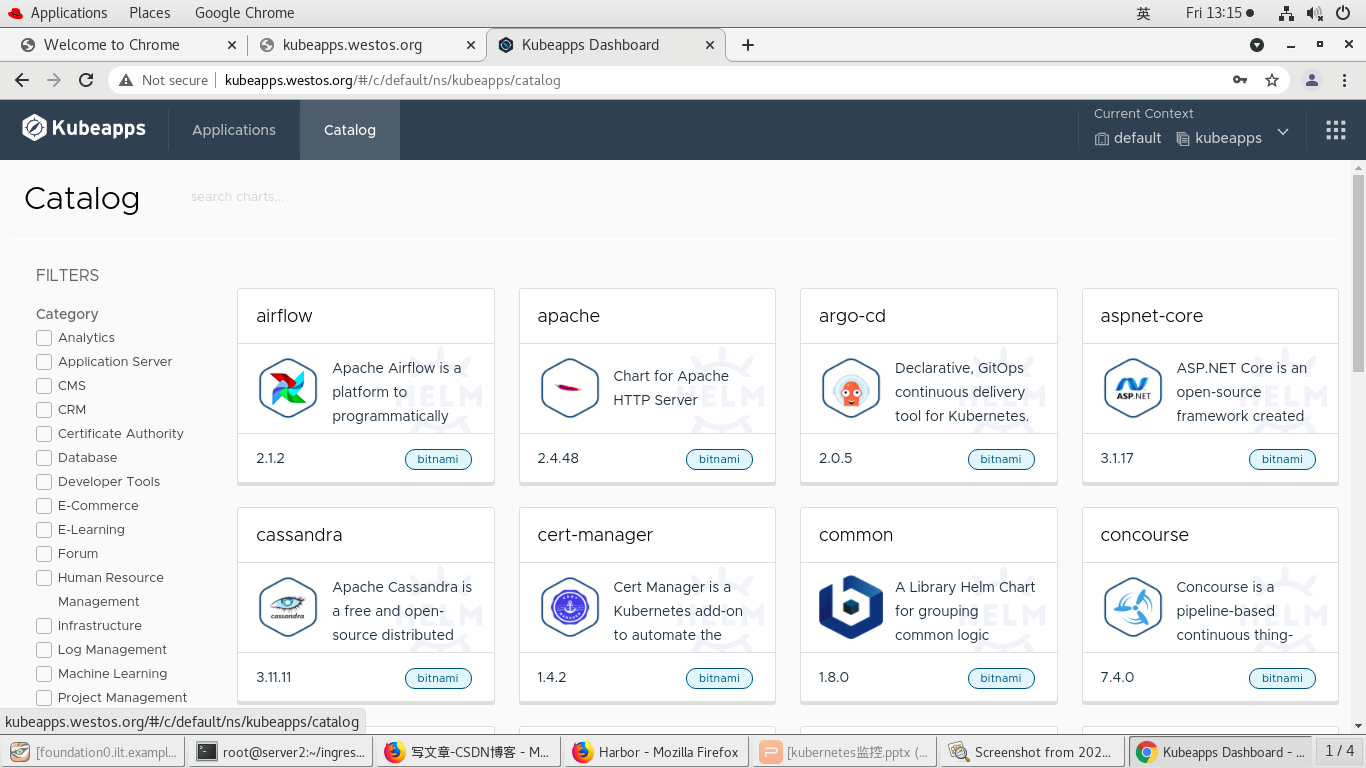
Task: Close the Kubeapps Dashboard browser tab
Action: (711, 45)
